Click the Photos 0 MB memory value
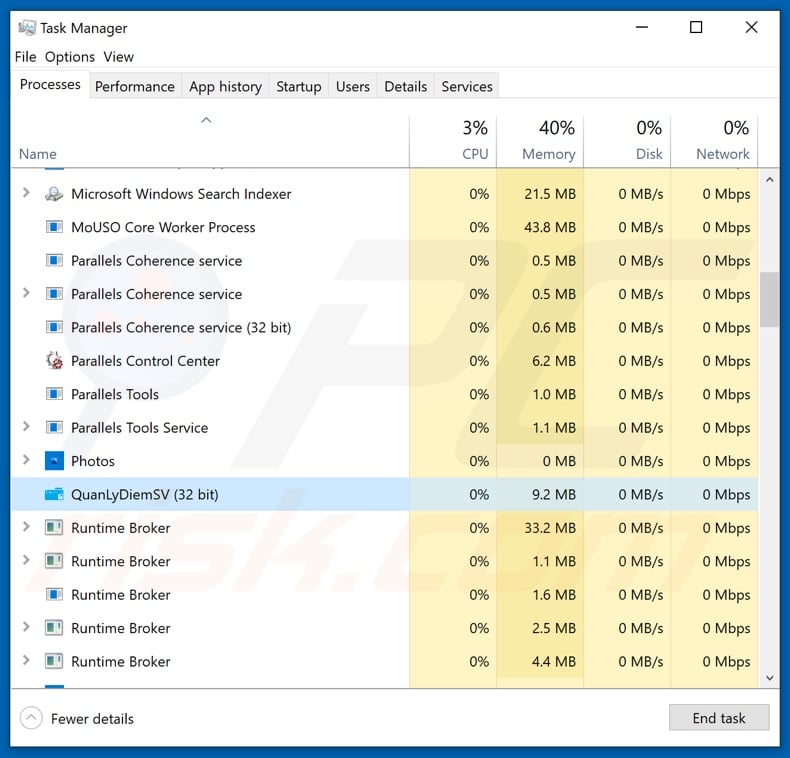 (559, 461)
